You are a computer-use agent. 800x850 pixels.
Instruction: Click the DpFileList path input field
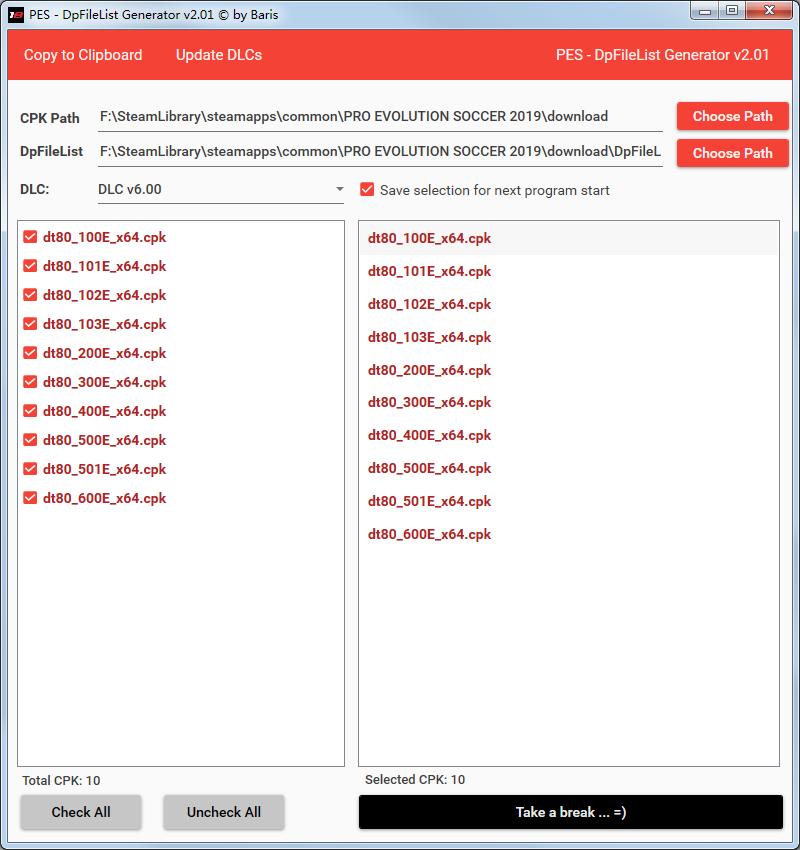click(x=380, y=151)
